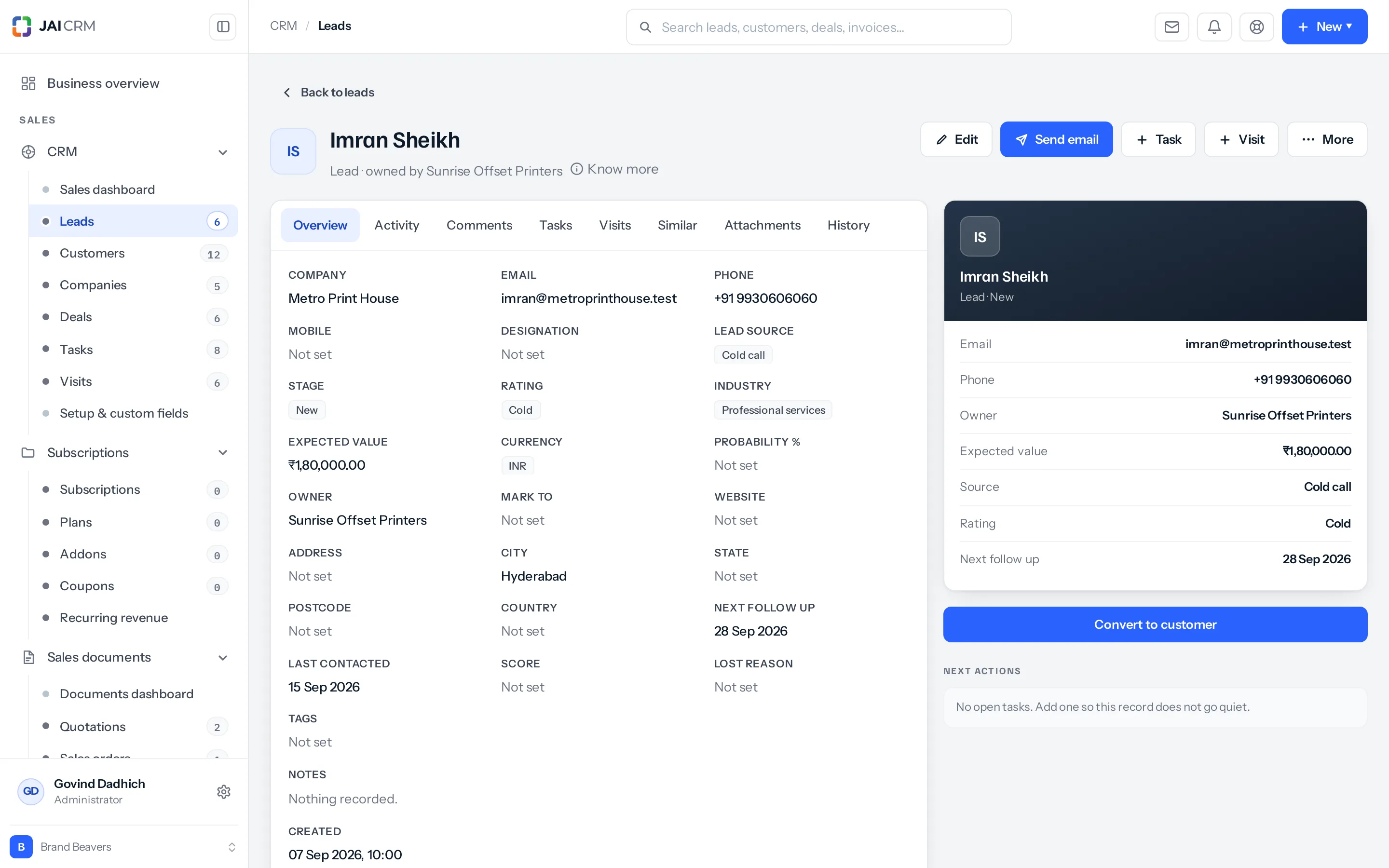Open the More actions menu
The height and width of the screenshot is (868, 1389).
coord(1327,139)
